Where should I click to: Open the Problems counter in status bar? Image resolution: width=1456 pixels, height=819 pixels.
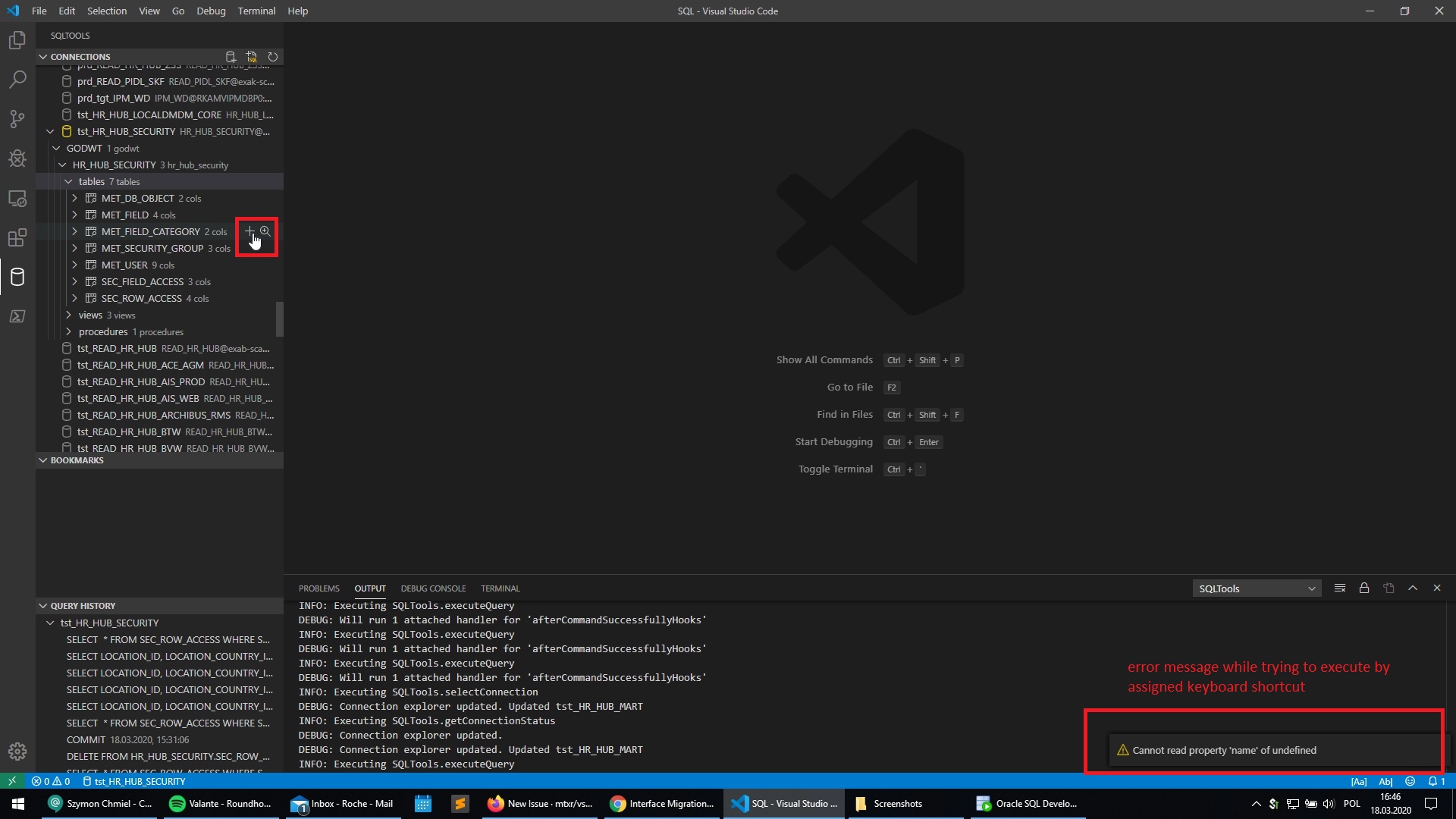tap(50, 781)
